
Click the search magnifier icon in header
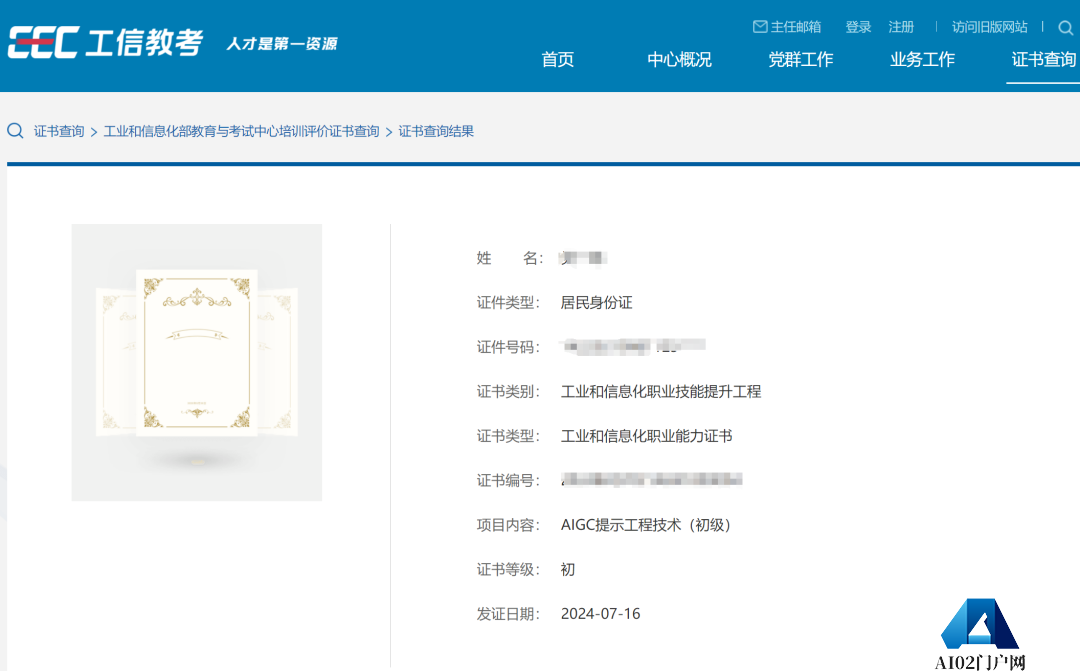point(1066,28)
